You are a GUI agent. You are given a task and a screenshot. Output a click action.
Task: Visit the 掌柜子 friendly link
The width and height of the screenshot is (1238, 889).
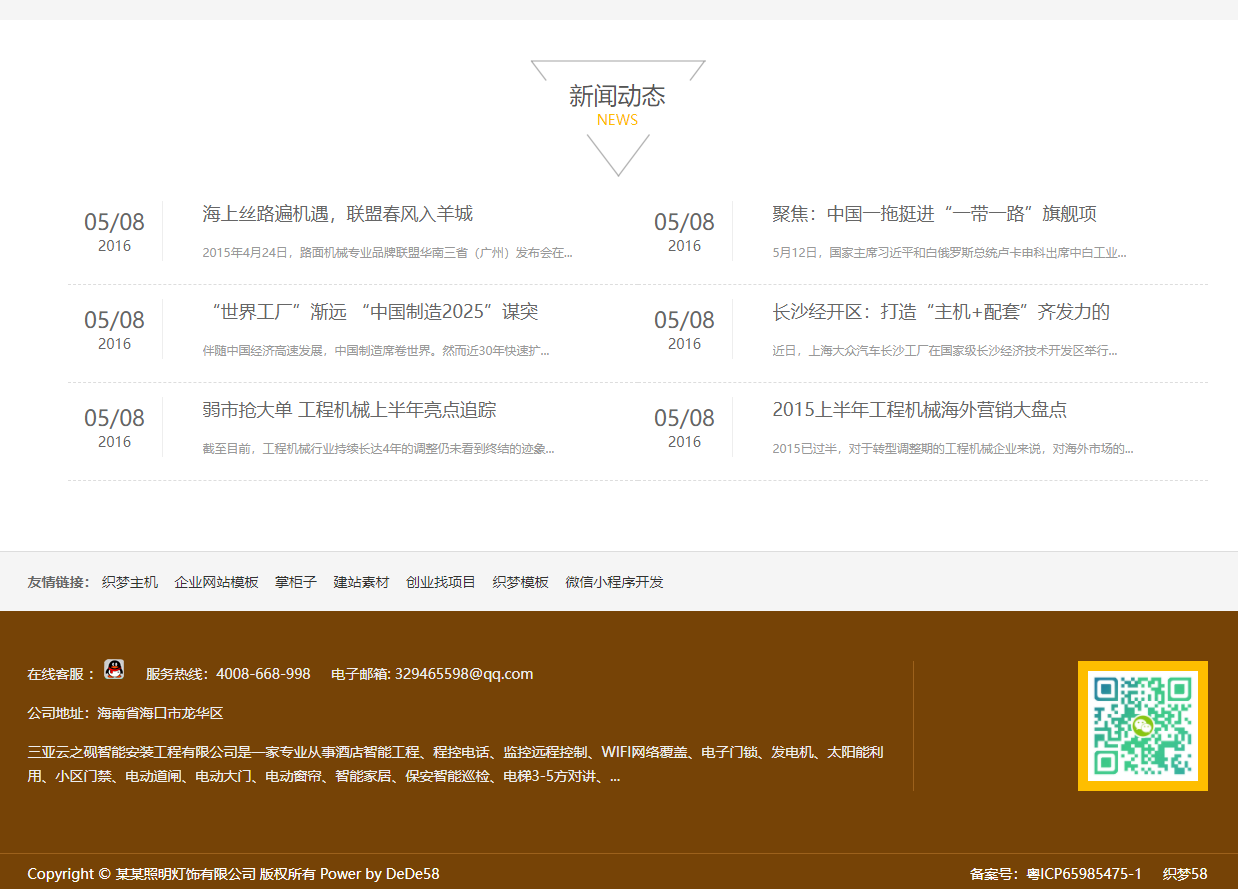coord(296,582)
